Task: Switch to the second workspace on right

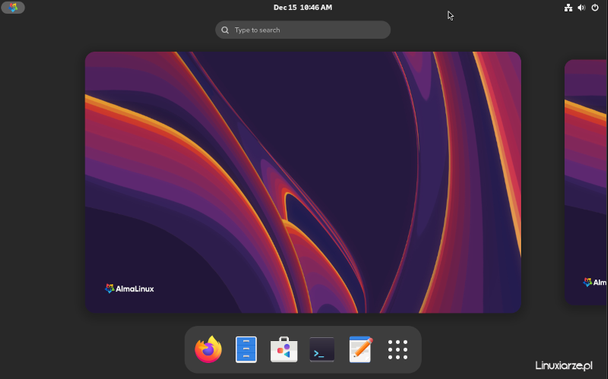Action: point(586,182)
